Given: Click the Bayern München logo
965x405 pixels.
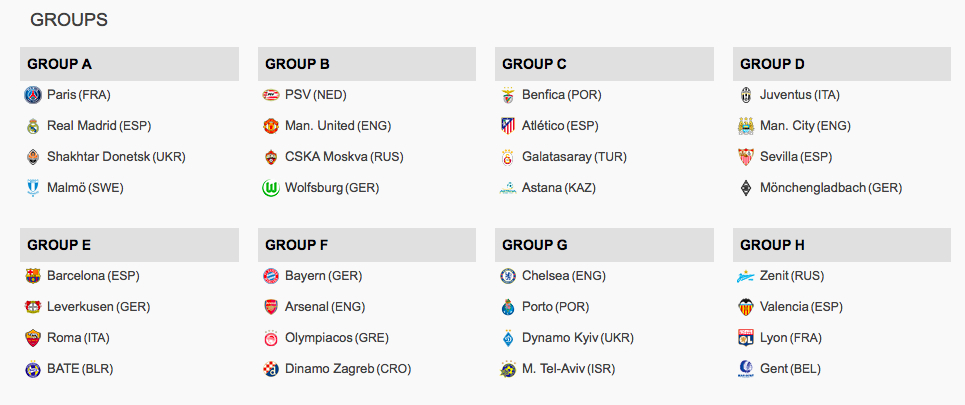Looking at the screenshot, I should point(271,276).
